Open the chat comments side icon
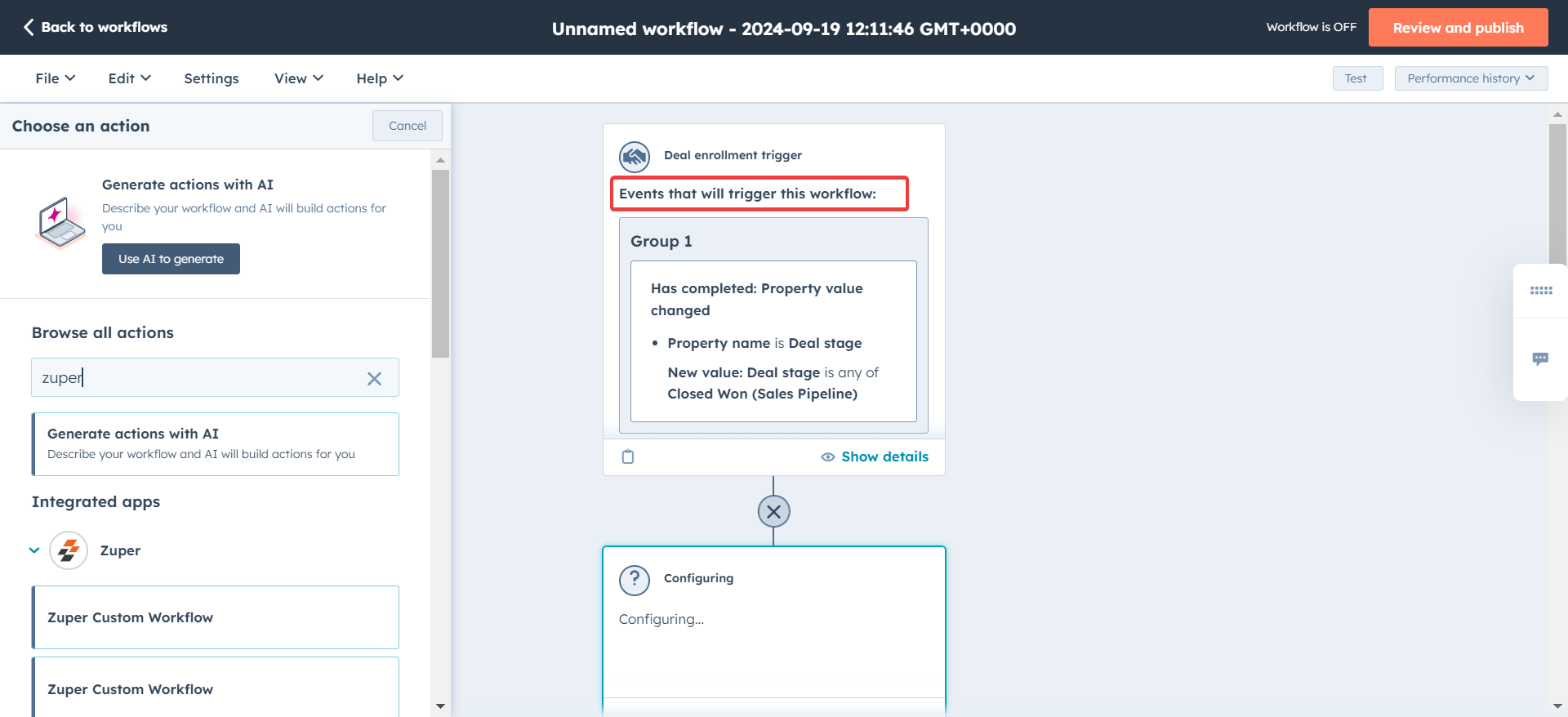Image resolution: width=1568 pixels, height=717 pixels. coord(1541,358)
